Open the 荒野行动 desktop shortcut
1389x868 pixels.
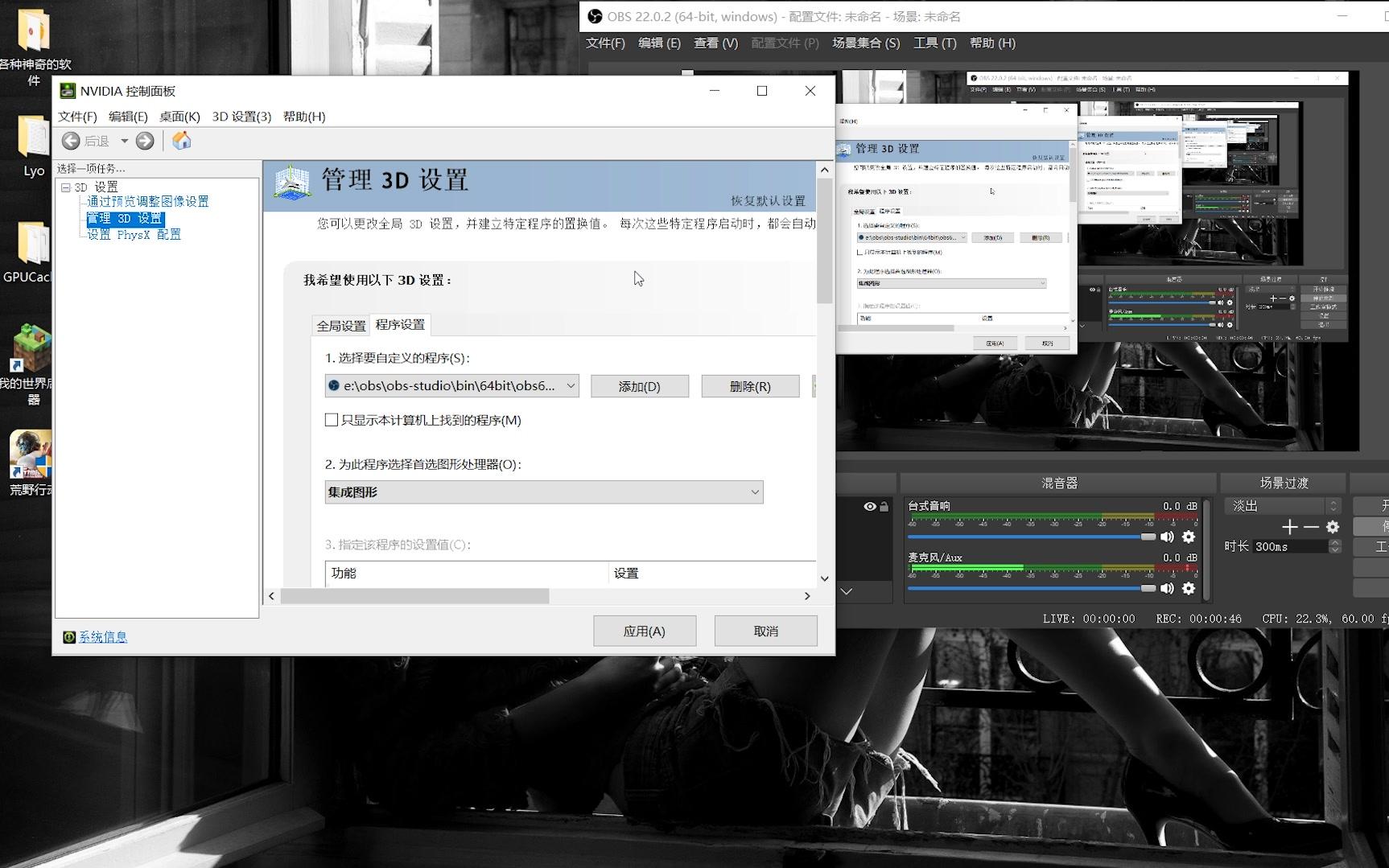tap(31, 463)
